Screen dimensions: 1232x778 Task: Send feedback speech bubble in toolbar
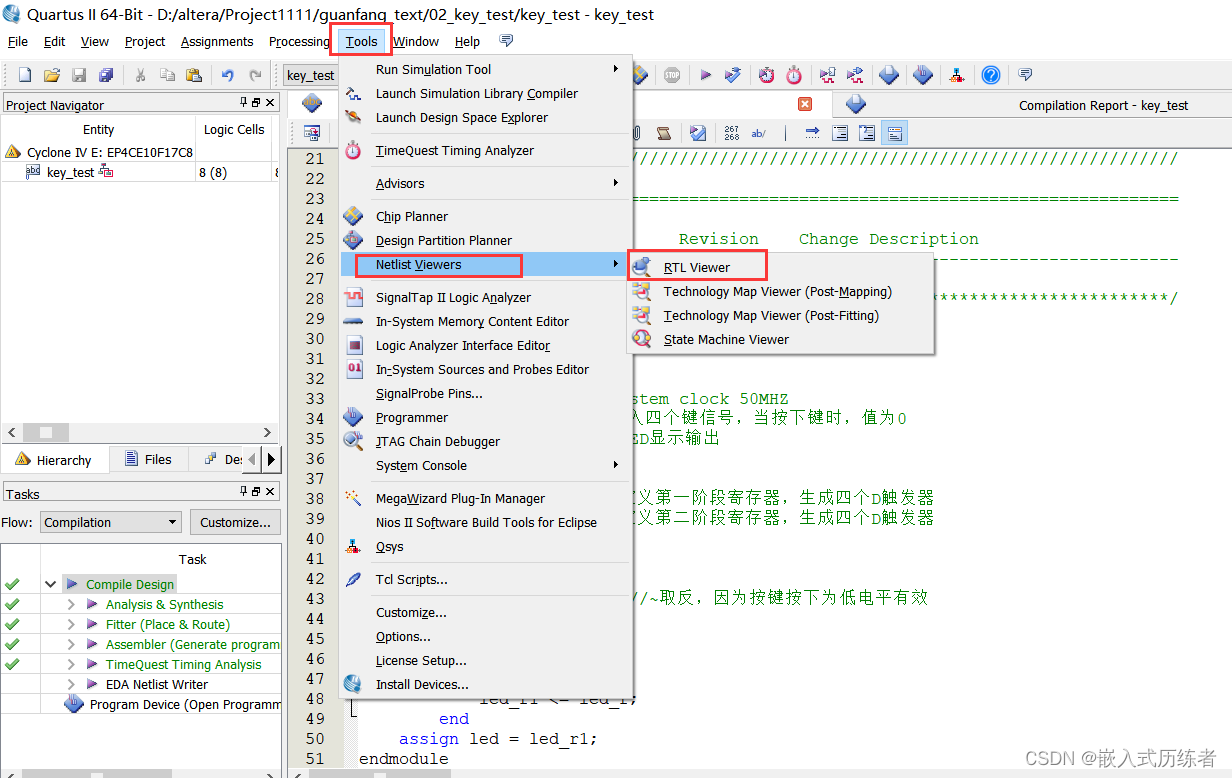[x=1025, y=75]
